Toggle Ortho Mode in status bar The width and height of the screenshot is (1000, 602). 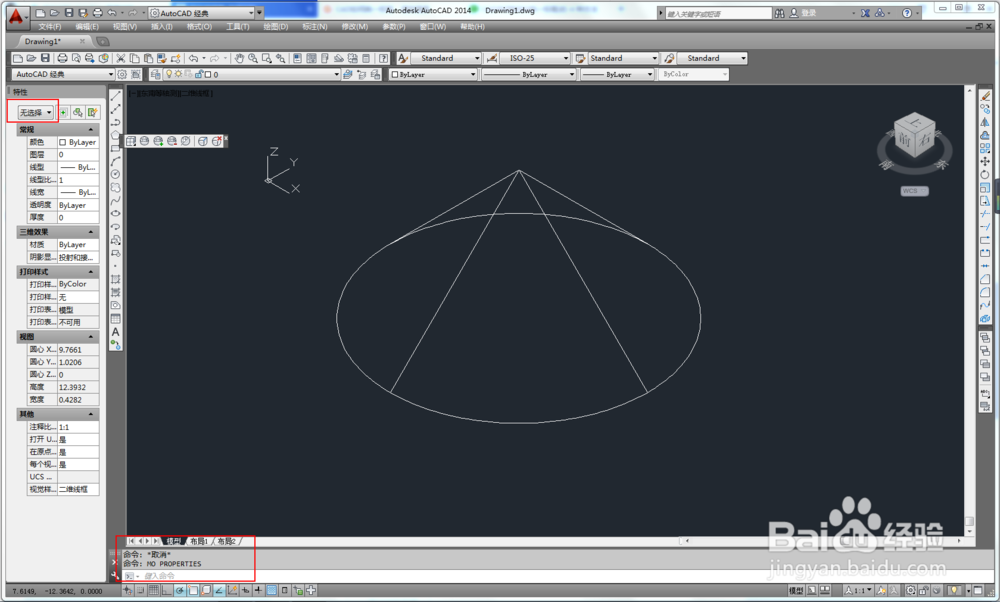coord(166,591)
